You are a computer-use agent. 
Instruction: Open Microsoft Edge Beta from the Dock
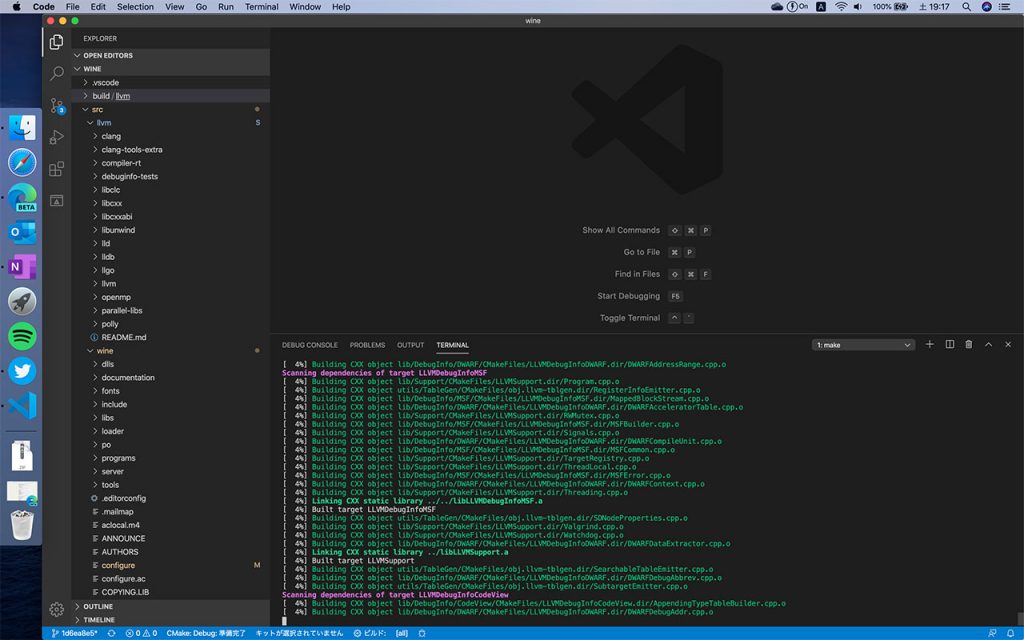(22, 197)
